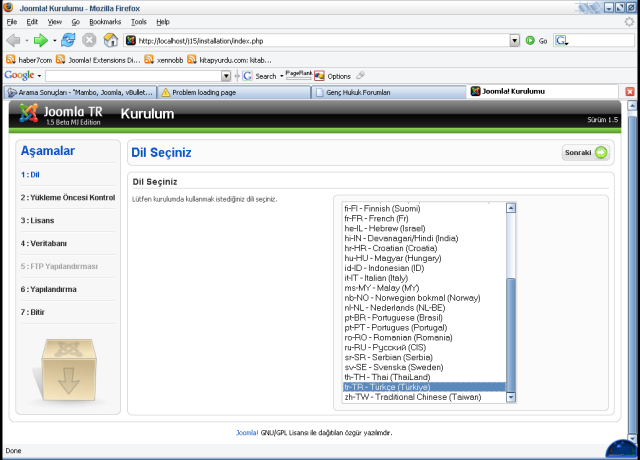Click the browser Back arrow button

(13, 40)
